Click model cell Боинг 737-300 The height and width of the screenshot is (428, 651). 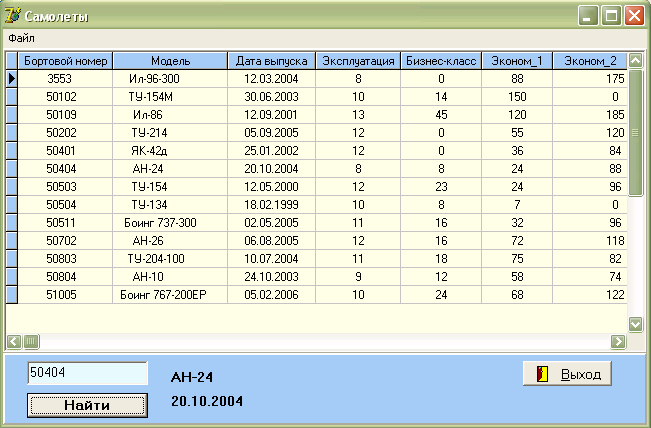point(170,223)
